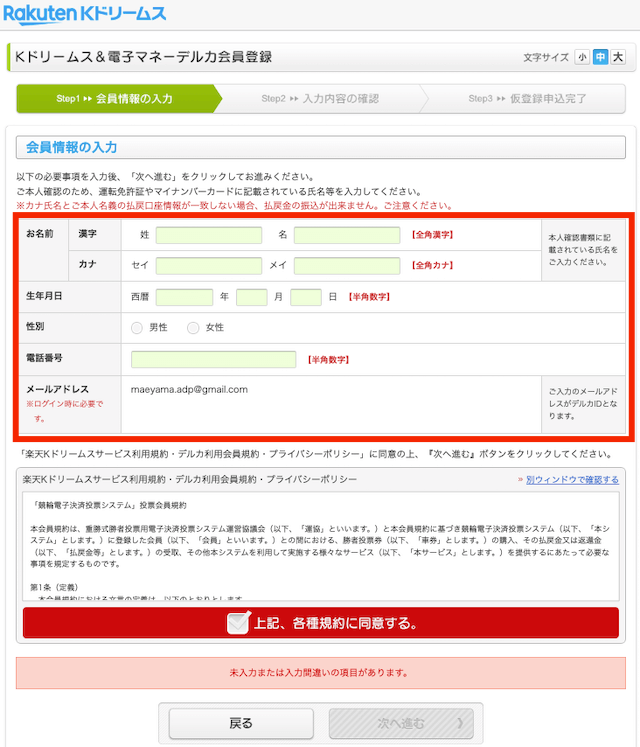Click the 会員情報の入力 section heading
The width and height of the screenshot is (640, 747).
pyautogui.click(x=71, y=147)
